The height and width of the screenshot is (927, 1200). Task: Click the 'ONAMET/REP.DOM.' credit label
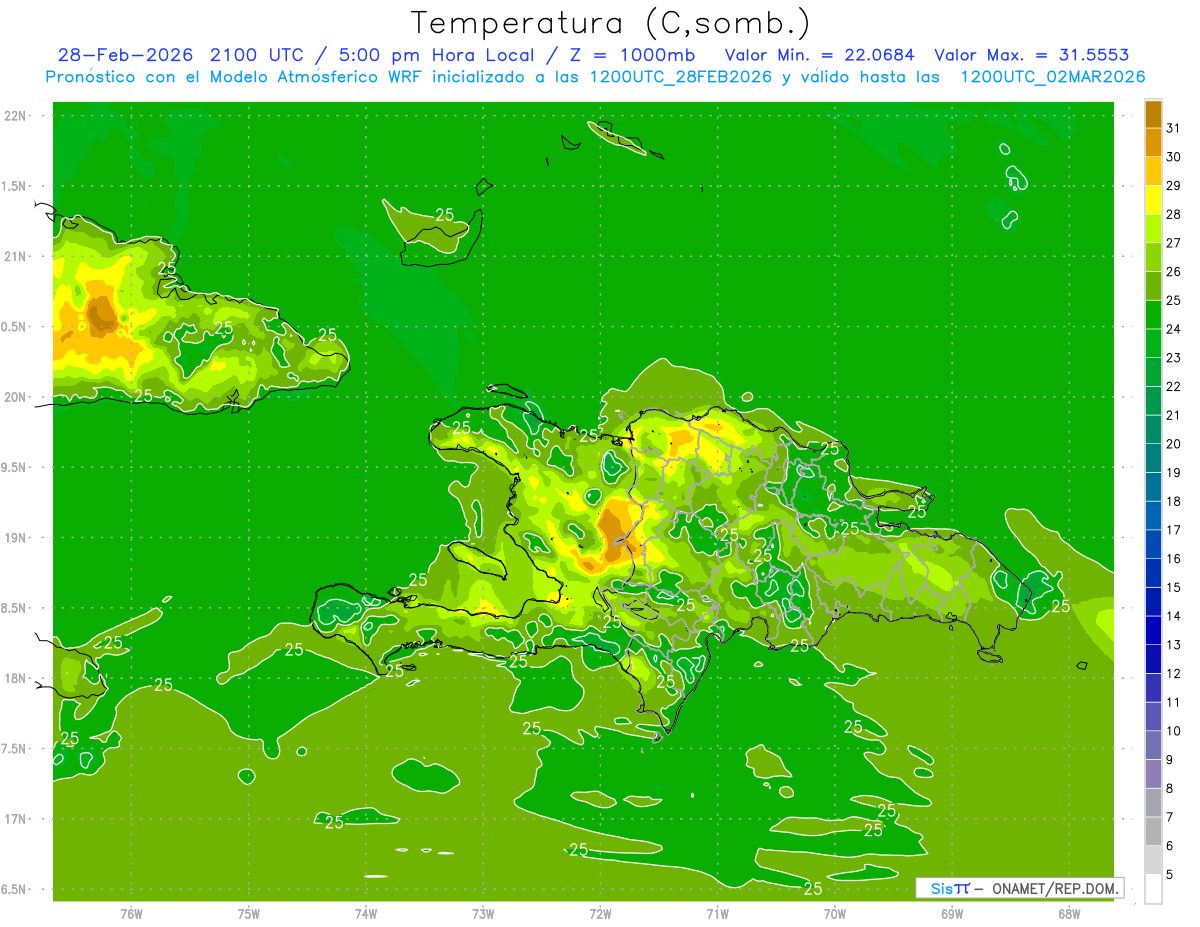[x=1056, y=888]
